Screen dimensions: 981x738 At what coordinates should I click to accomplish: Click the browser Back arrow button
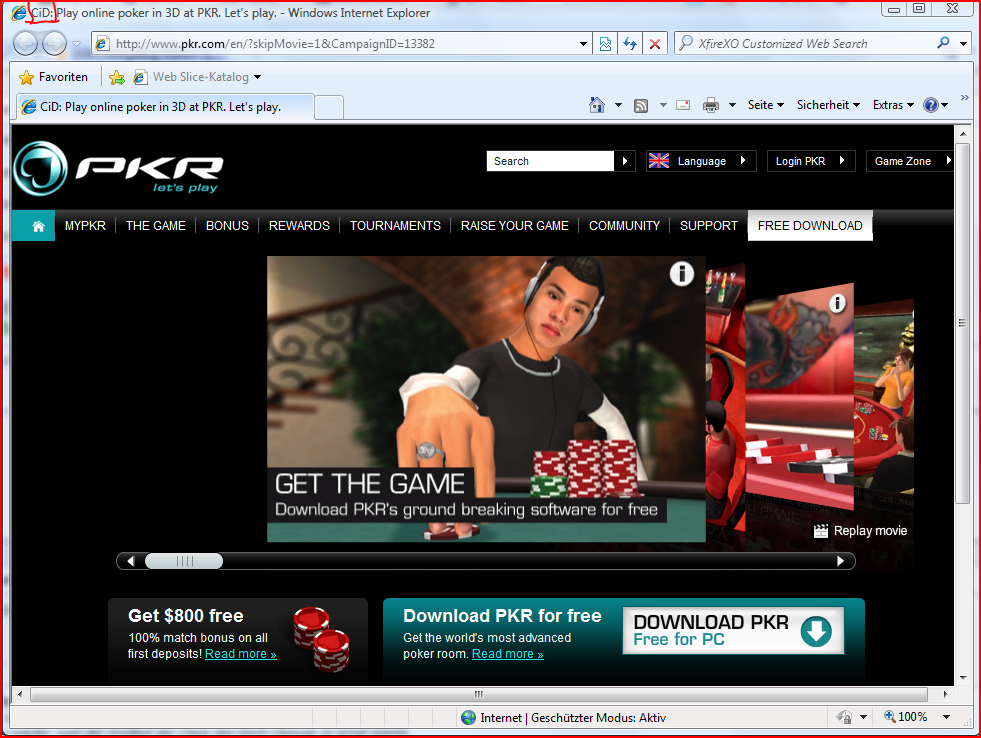(26, 44)
